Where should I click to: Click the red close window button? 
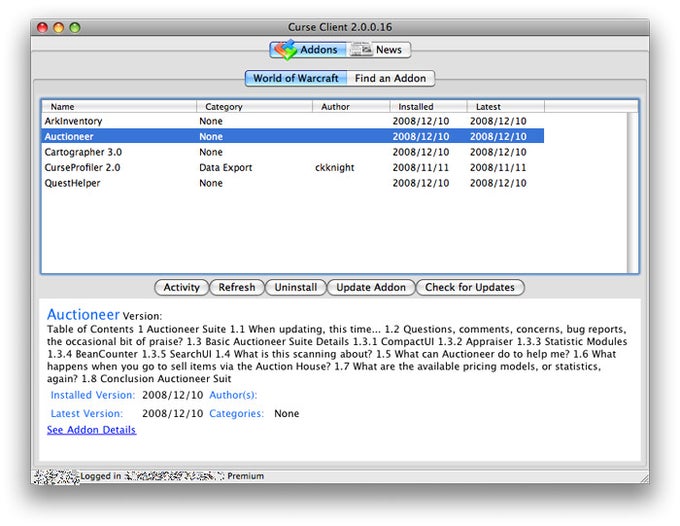click(42, 27)
